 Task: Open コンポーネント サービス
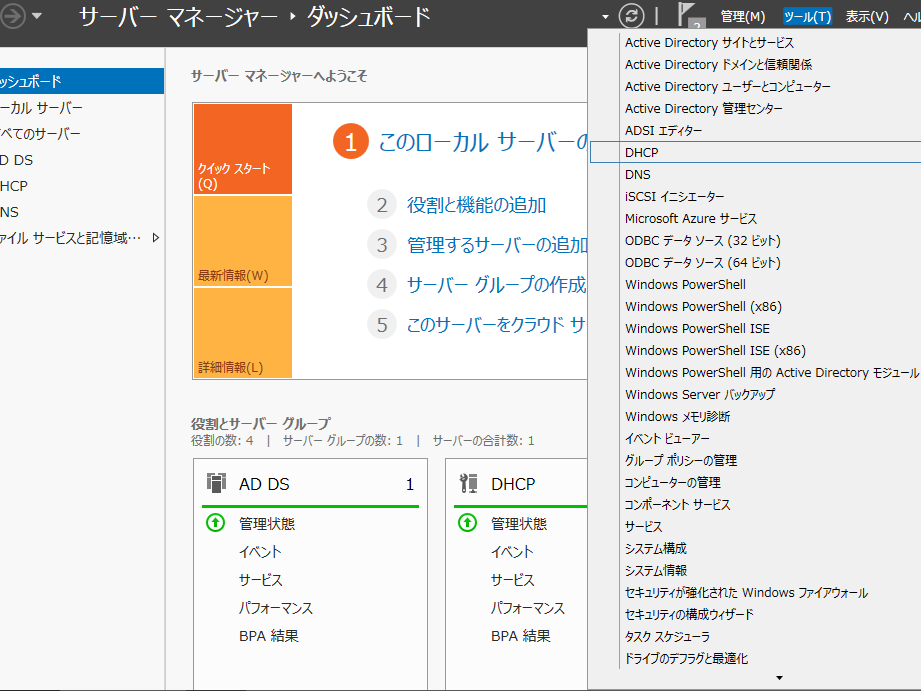[677, 504]
